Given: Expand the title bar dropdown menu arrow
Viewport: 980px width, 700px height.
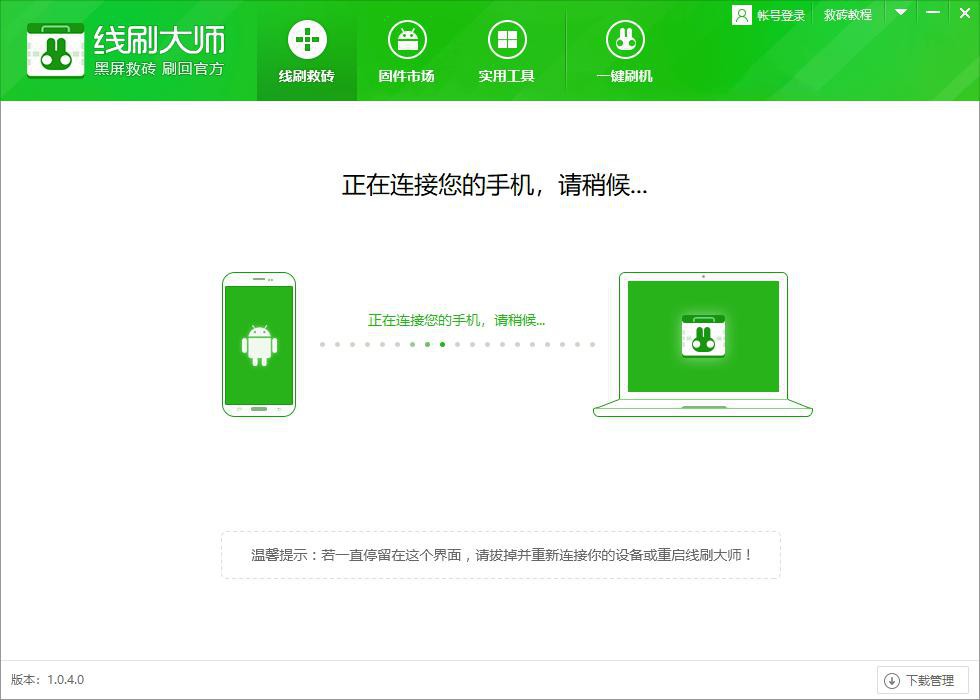Looking at the screenshot, I should 901,12.
